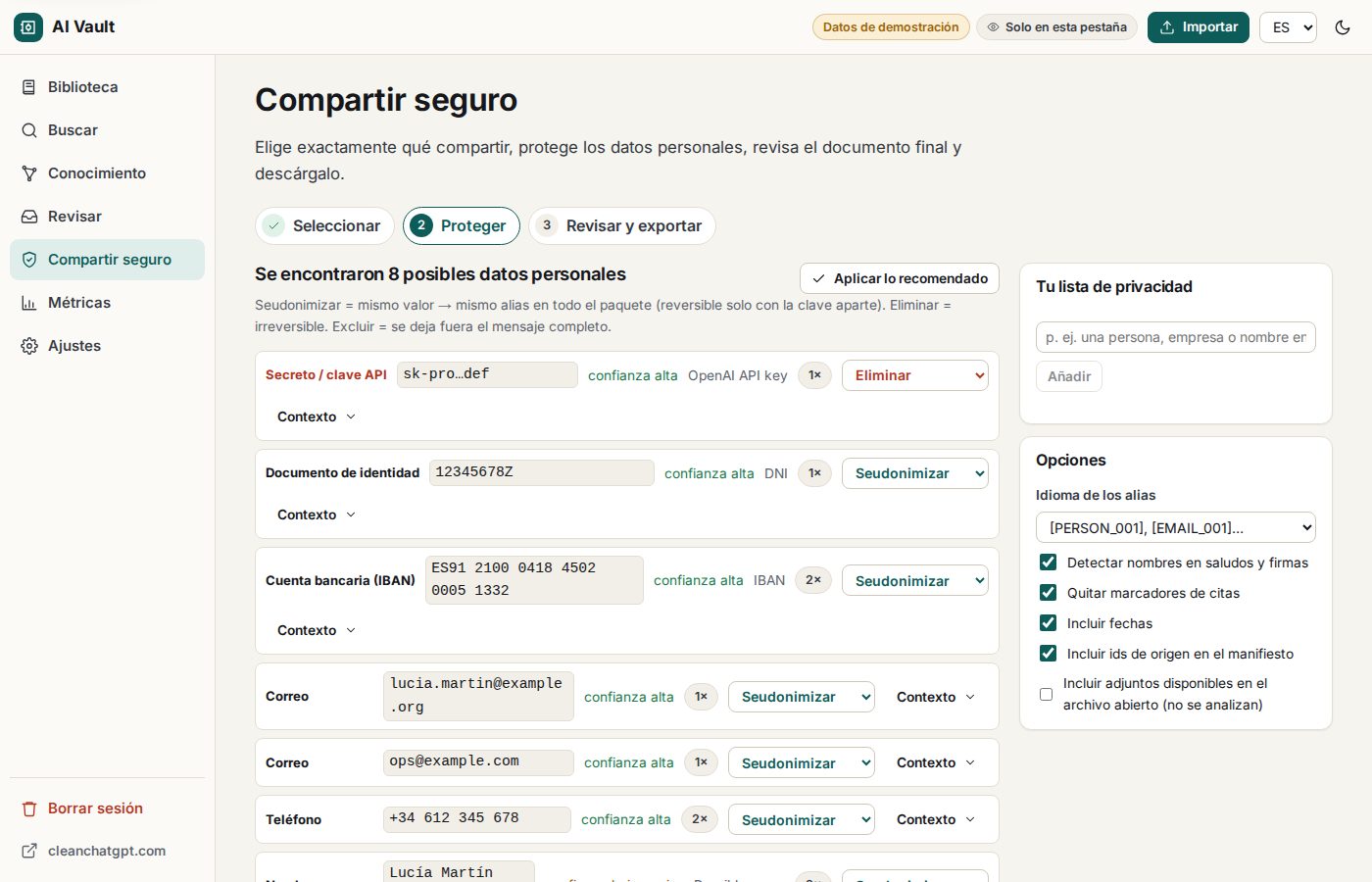
Task: Click 'Aplicar lo recomendado' button
Action: click(x=900, y=278)
